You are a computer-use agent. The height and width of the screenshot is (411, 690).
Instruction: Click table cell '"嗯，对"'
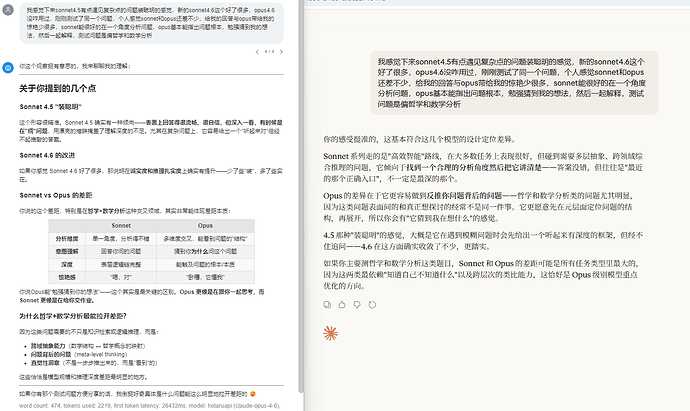click(121, 277)
